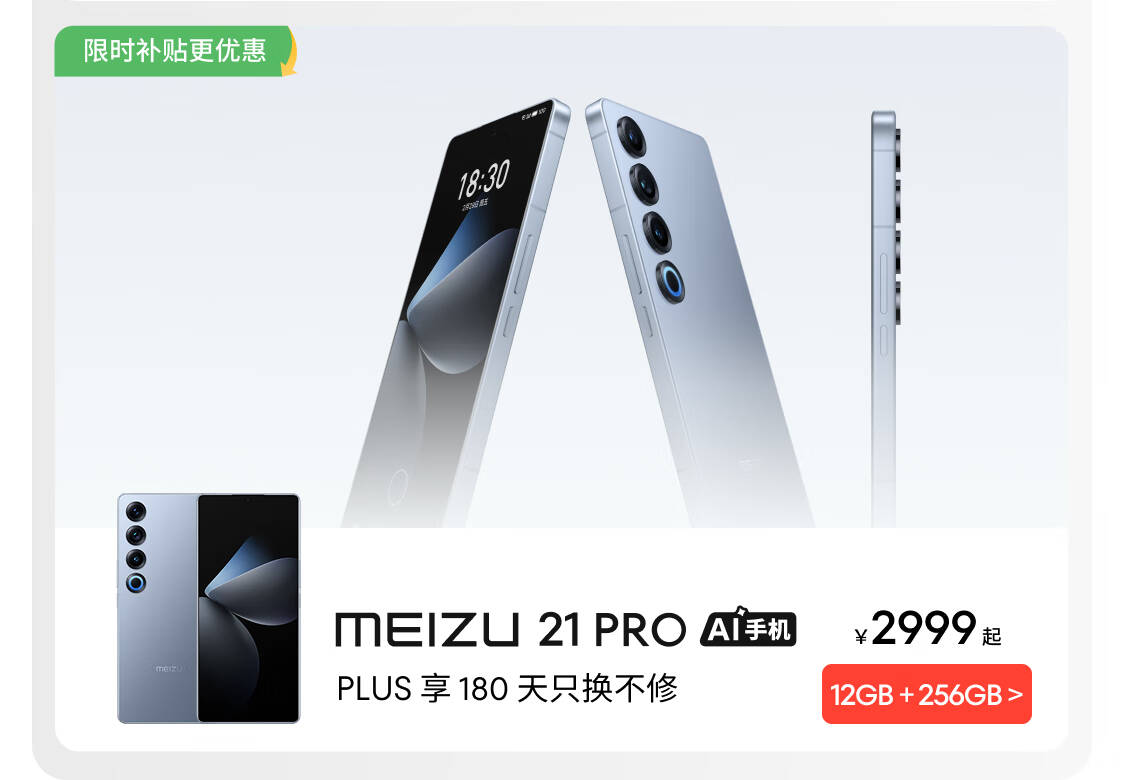Screen dimensions: 1125x780
Task: Click the third camera lens on the tilted back-view phone
Action: [x=656, y=232]
